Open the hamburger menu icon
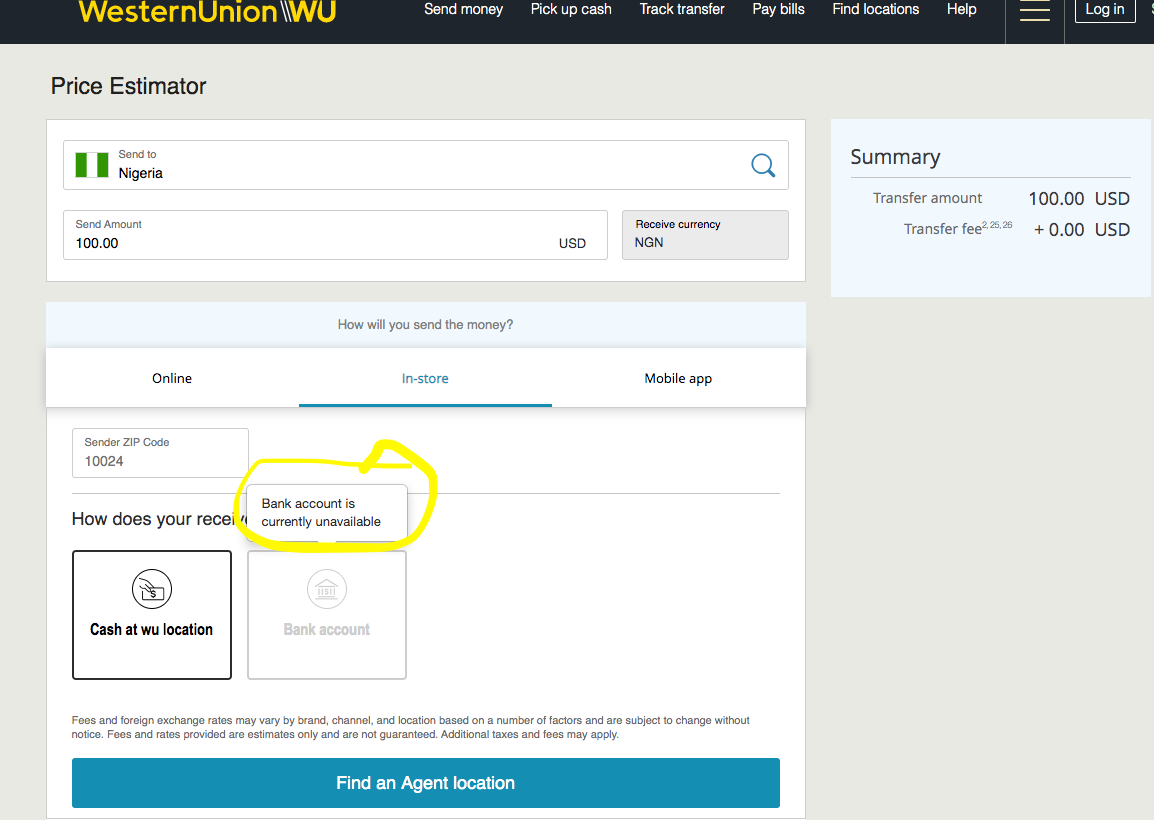This screenshot has height=820, width=1154. (1034, 10)
